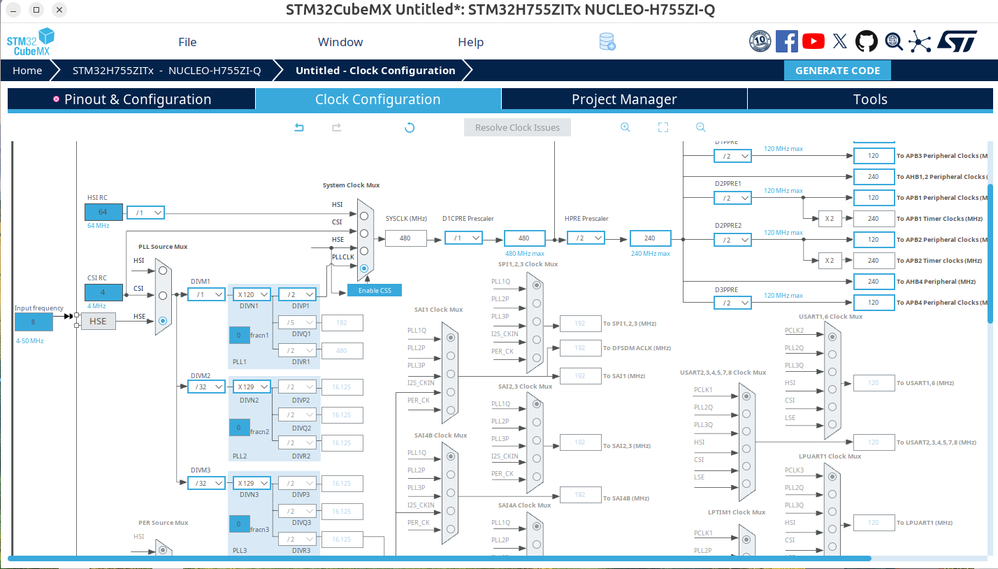Screen dimensions: 998x569
Task: Open the D2PPRE2 /2 dropdown
Action: click(733, 240)
